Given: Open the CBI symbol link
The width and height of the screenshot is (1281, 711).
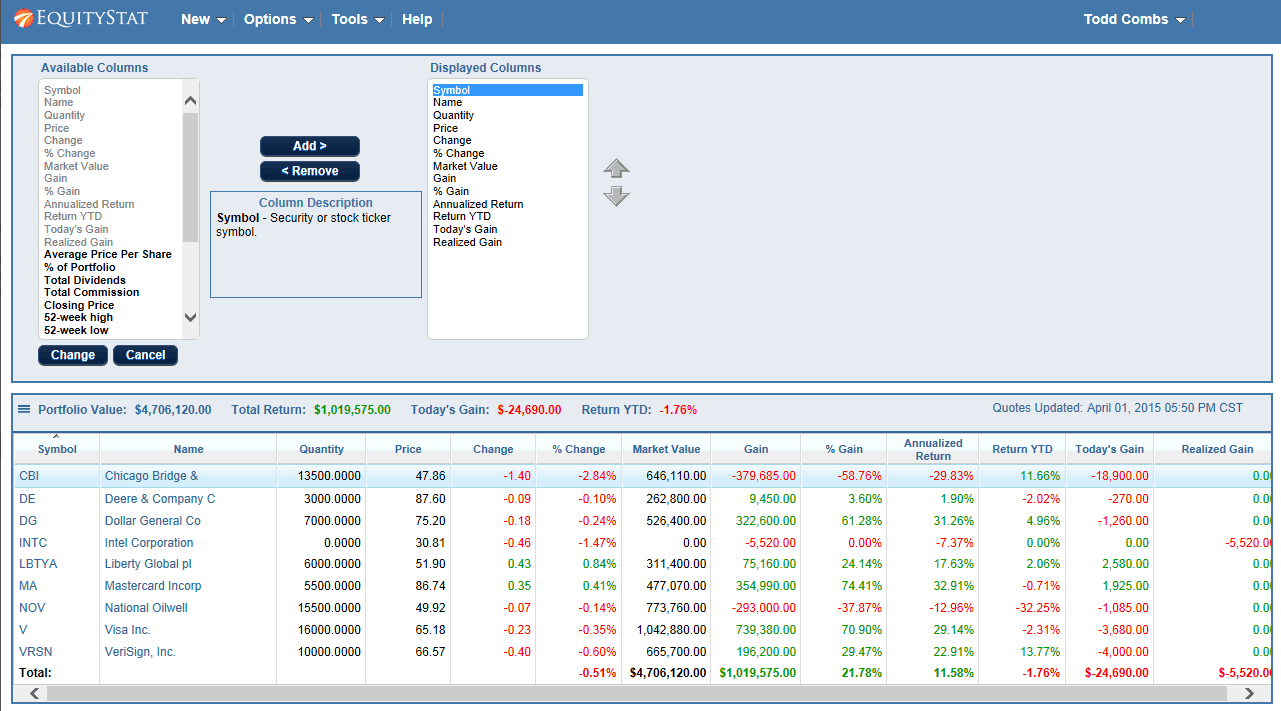Looking at the screenshot, I should [x=29, y=476].
